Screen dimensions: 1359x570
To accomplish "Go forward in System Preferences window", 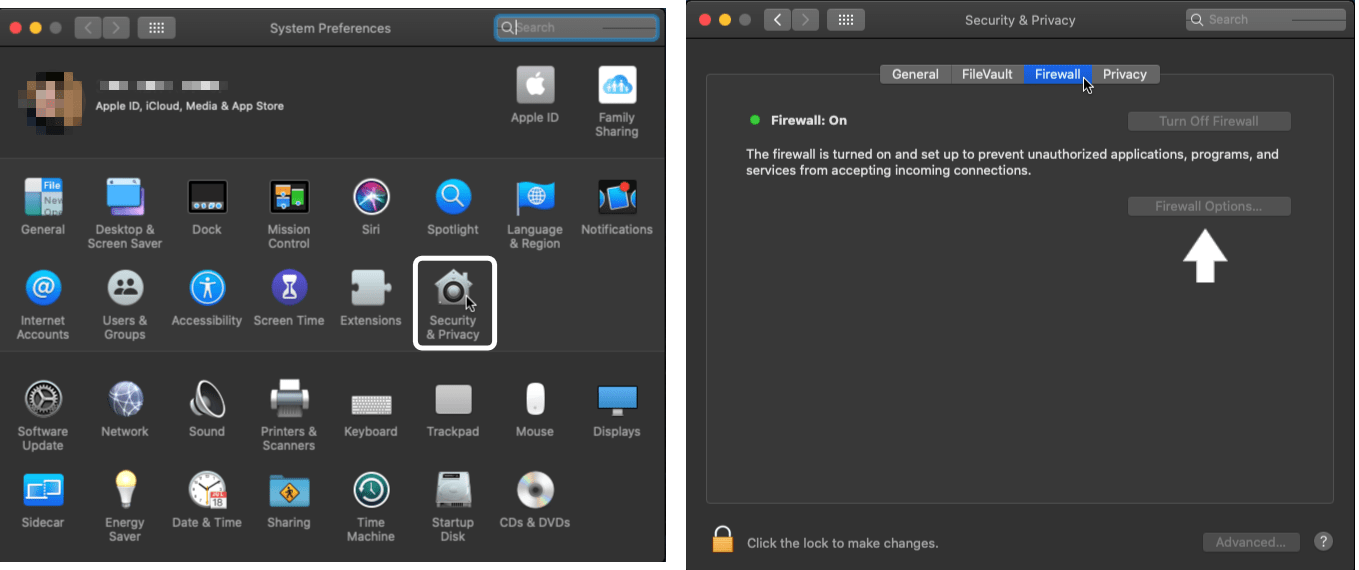I will (x=115, y=28).
